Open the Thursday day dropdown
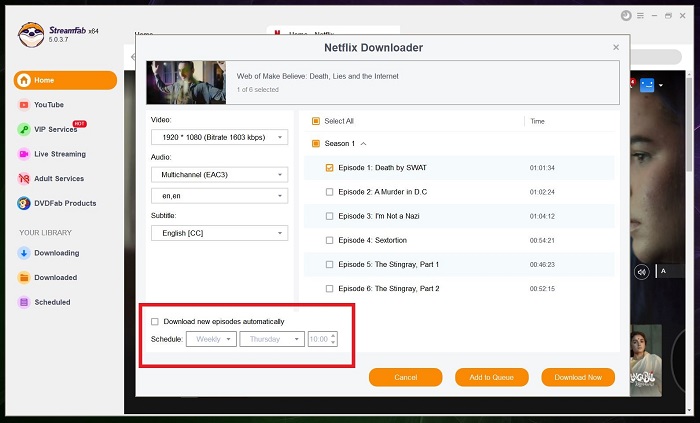The width and height of the screenshot is (700, 423). [x=272, y=339]
